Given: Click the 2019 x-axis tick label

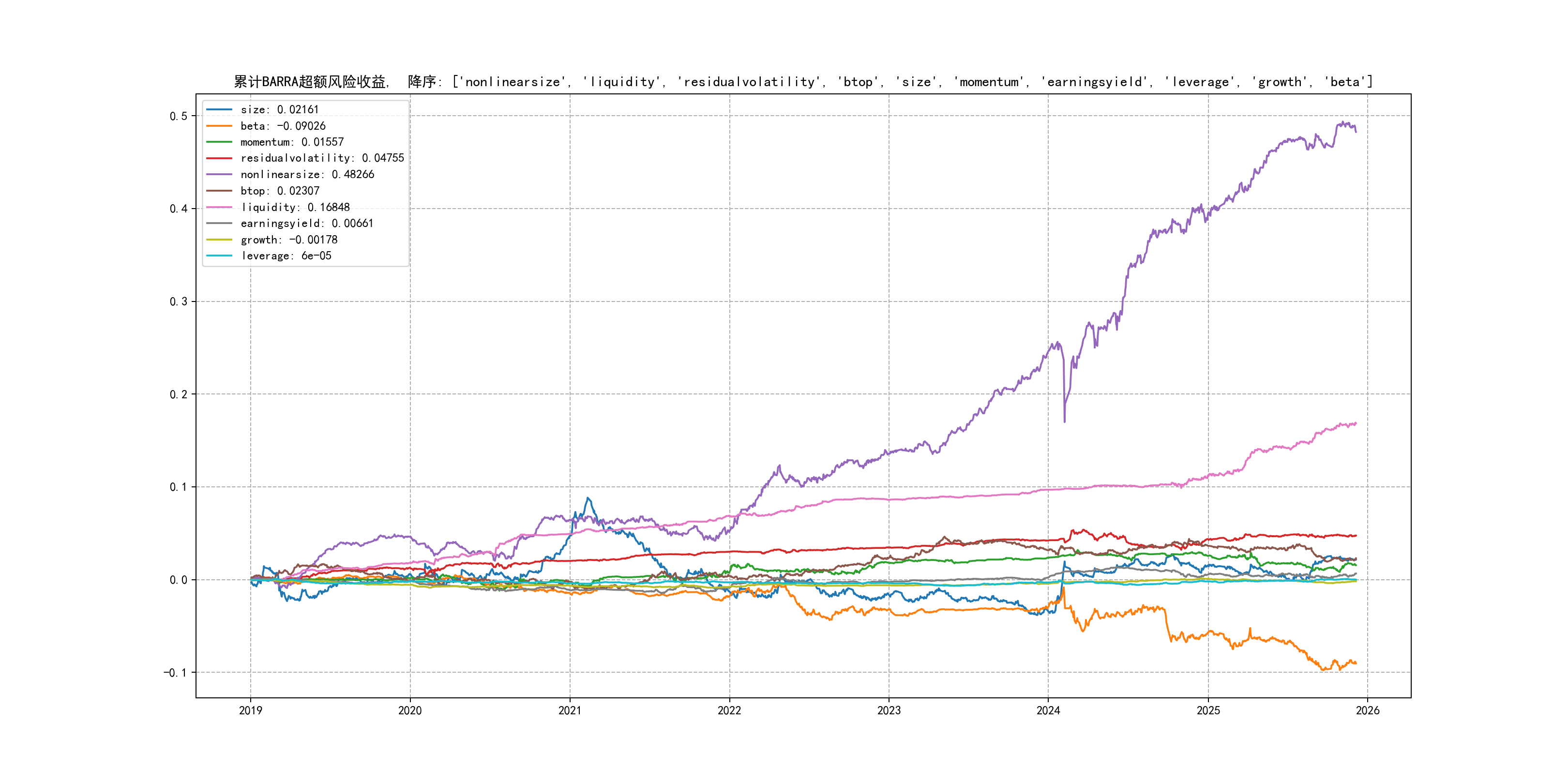Looking at the screenshot, I should coord(250,711).
